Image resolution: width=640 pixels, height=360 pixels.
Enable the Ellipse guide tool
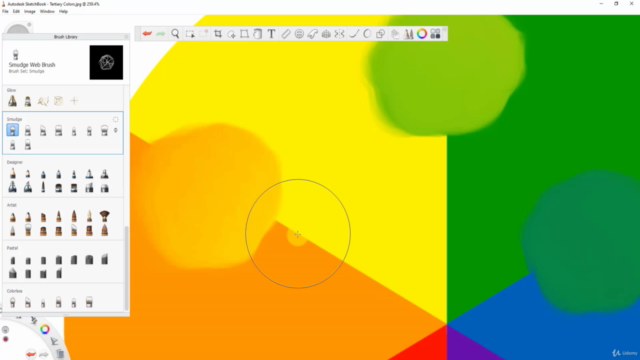coord(299,34)
